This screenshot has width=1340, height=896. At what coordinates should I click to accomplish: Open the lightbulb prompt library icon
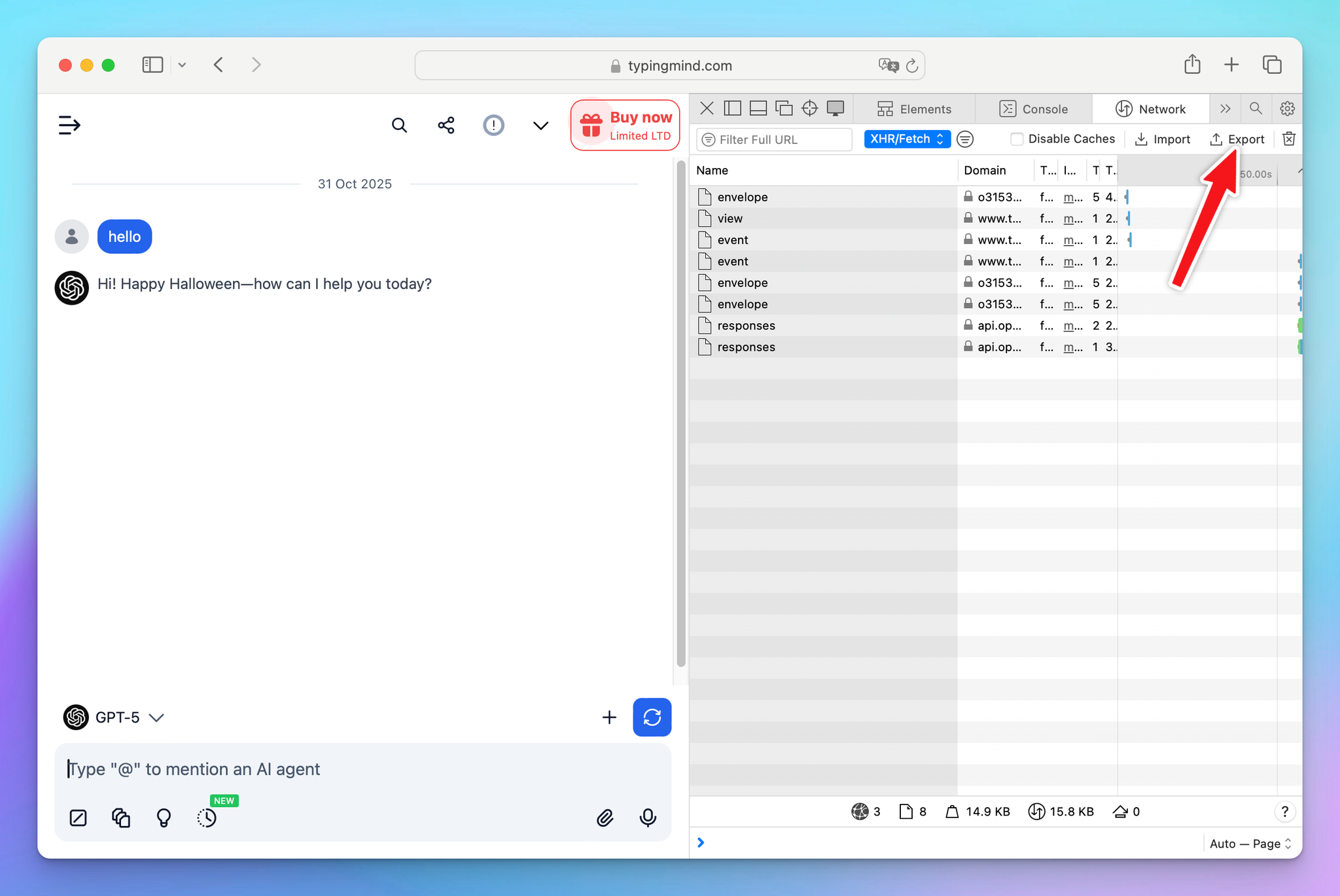(164, 818)
